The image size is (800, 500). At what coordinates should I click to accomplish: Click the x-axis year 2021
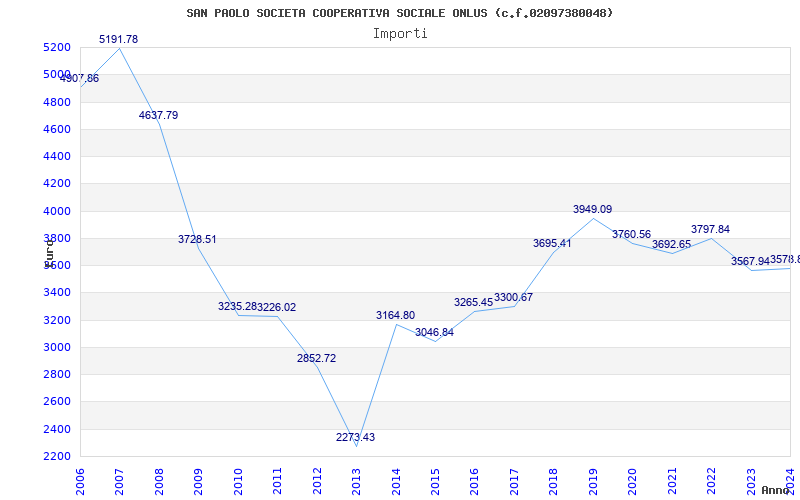(x=672, y=482)
